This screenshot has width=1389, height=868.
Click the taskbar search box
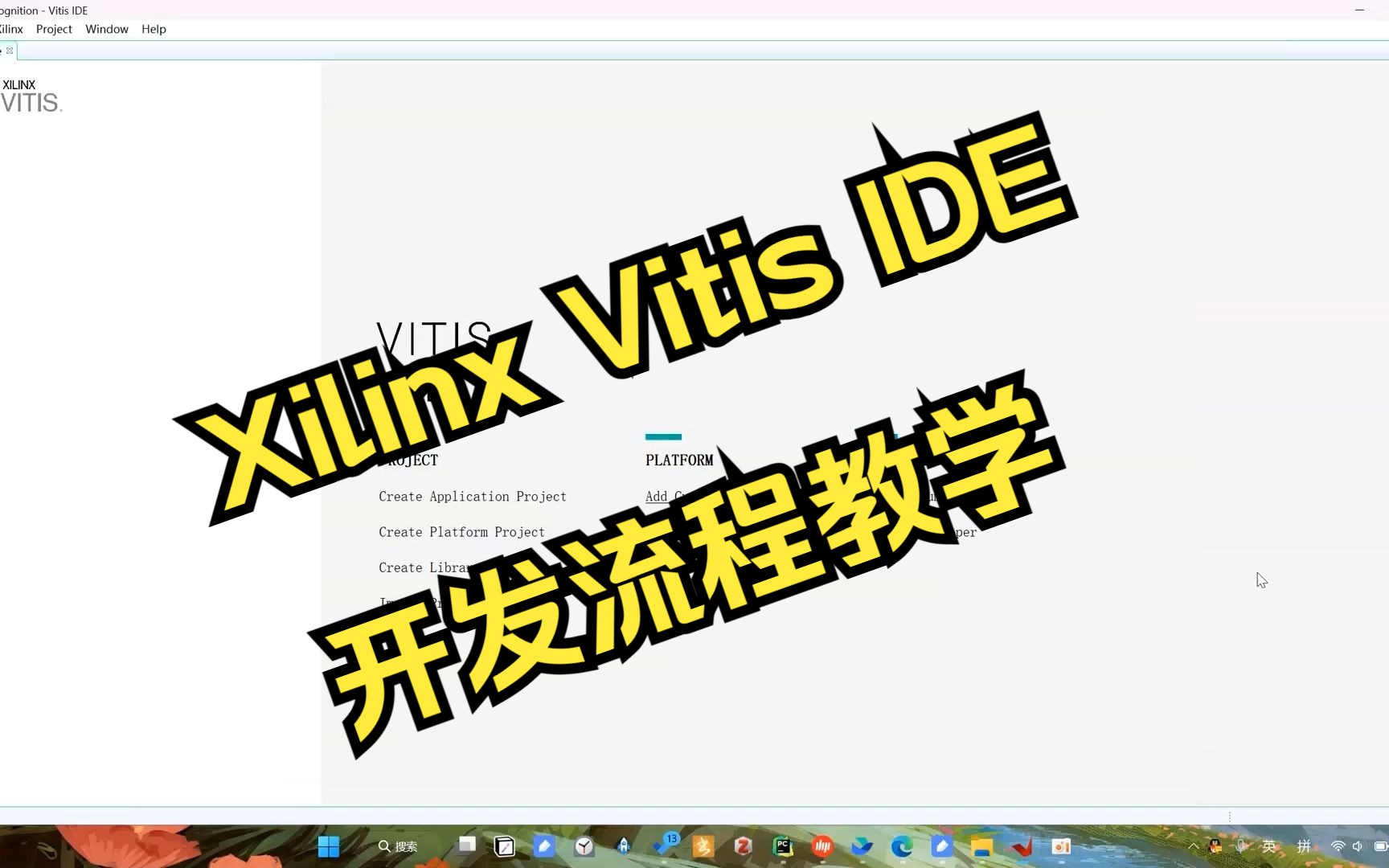(398, 846)
